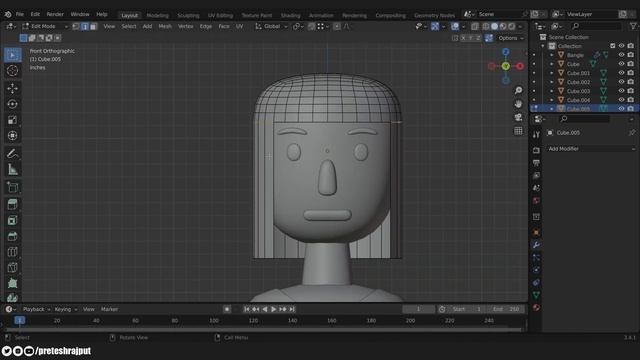Open the Output properties tab
The width and height of the screenshot is (640, 360).
[x=536, y=163]
